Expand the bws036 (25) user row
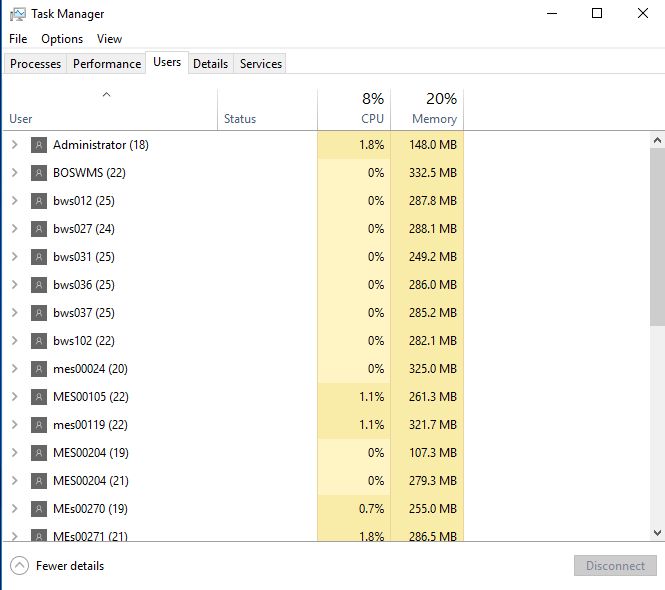 14,285
